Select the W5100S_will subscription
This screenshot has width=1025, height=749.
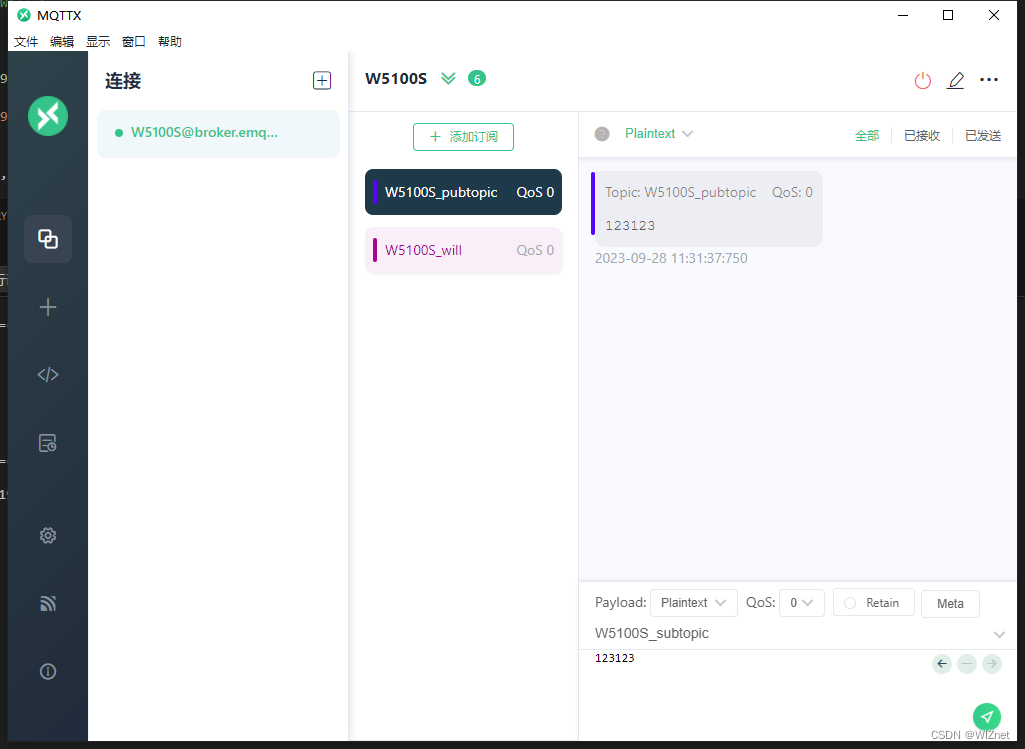pos(463,250)
